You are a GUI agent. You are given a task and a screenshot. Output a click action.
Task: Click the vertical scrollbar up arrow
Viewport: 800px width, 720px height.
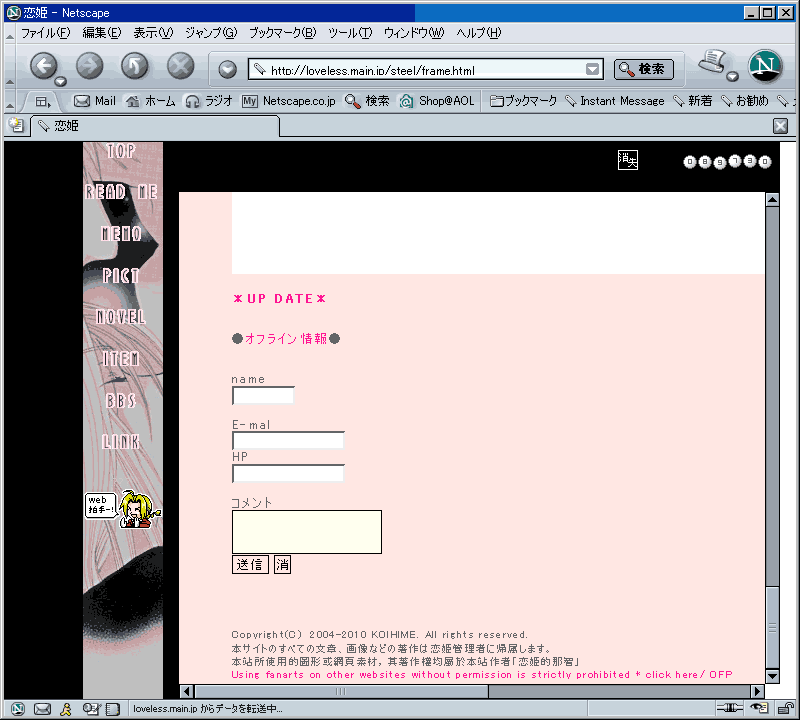[x=772, y=200]
